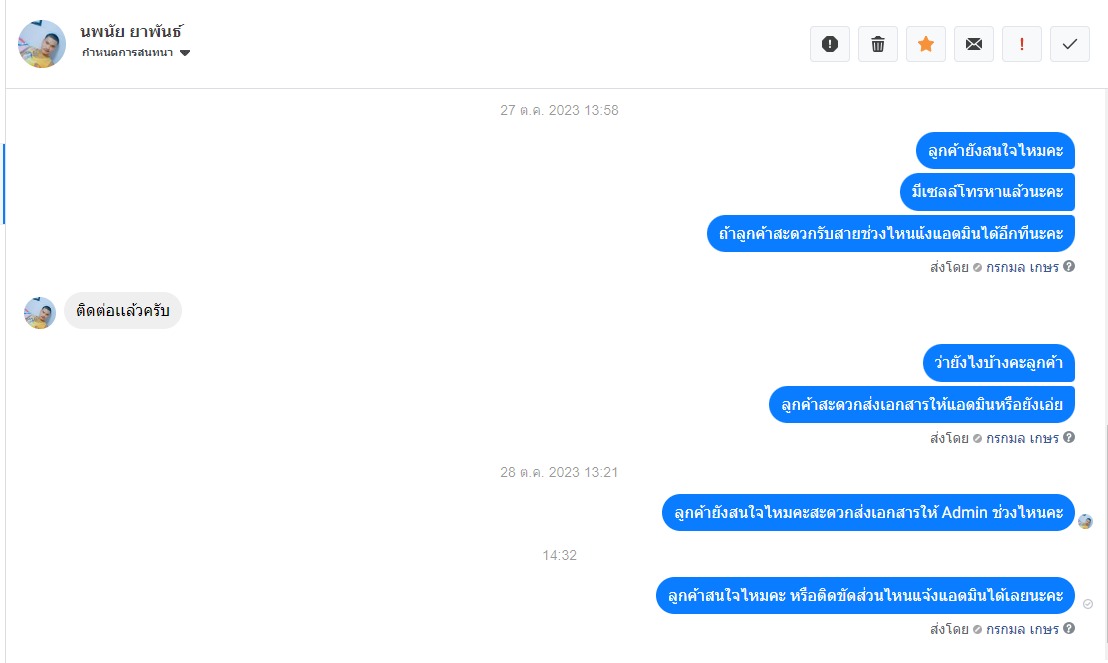
Task: Open นพนัย ยาพันธ์ profile picture in header
Action: (x=42, y=44)
